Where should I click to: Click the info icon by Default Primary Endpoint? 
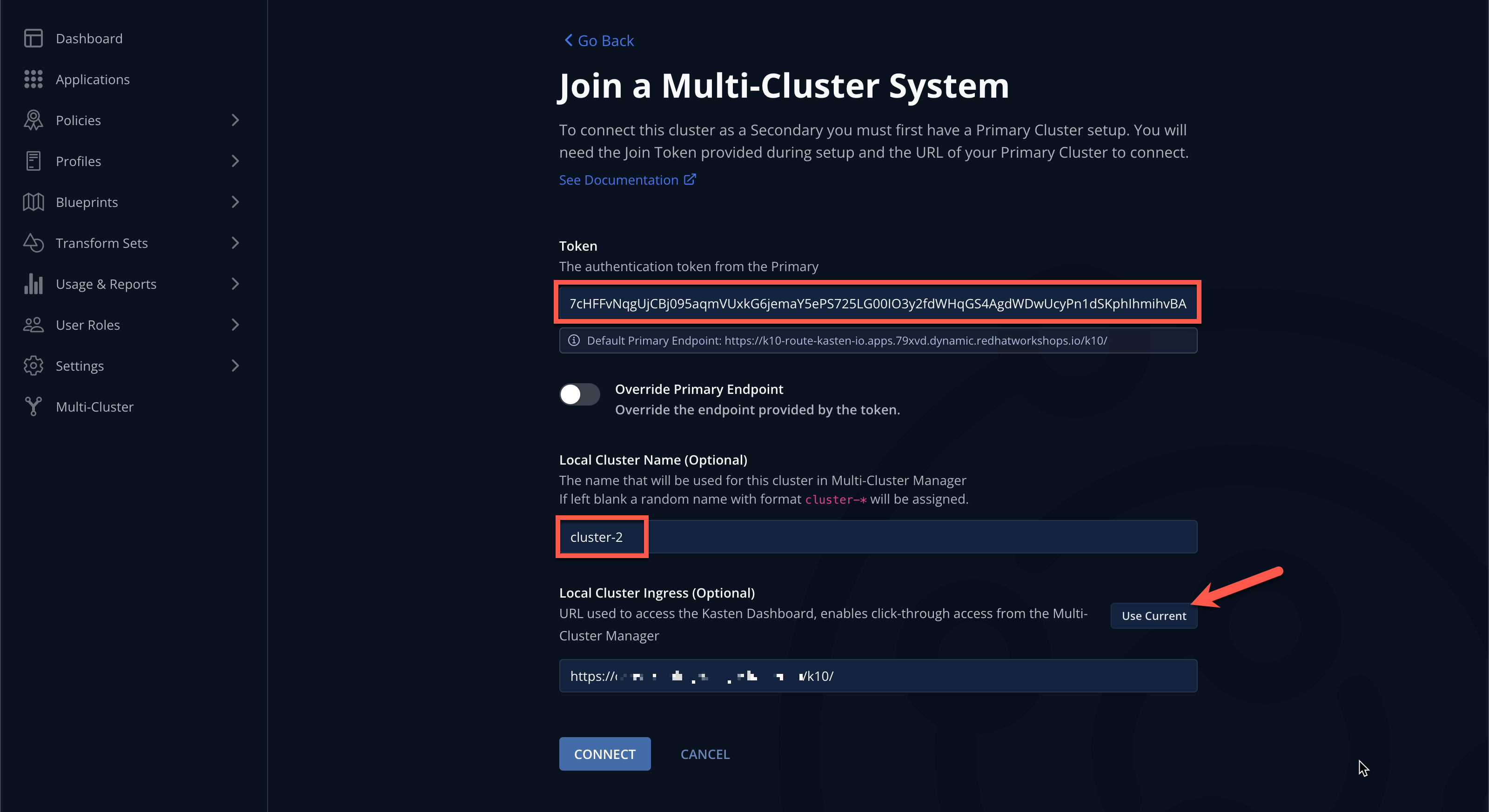[x=573, y=340]
